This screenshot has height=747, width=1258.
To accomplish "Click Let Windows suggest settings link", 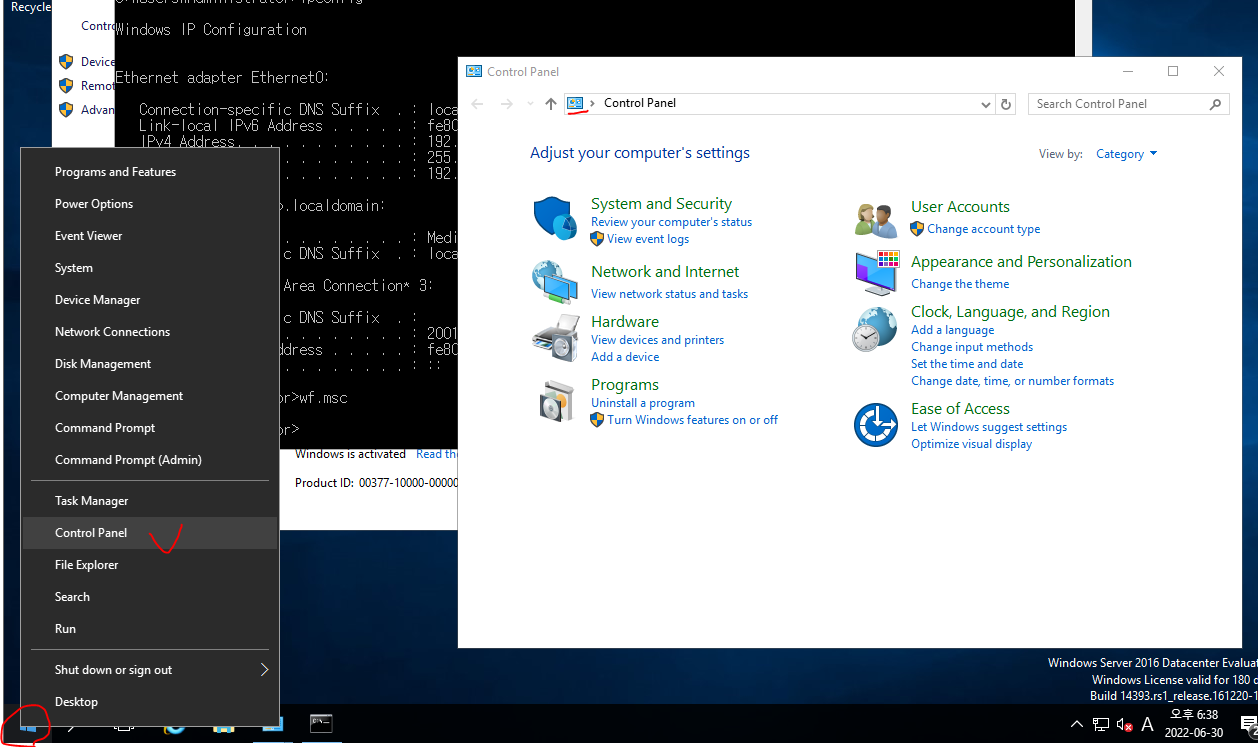I will (x=989, y=427).
